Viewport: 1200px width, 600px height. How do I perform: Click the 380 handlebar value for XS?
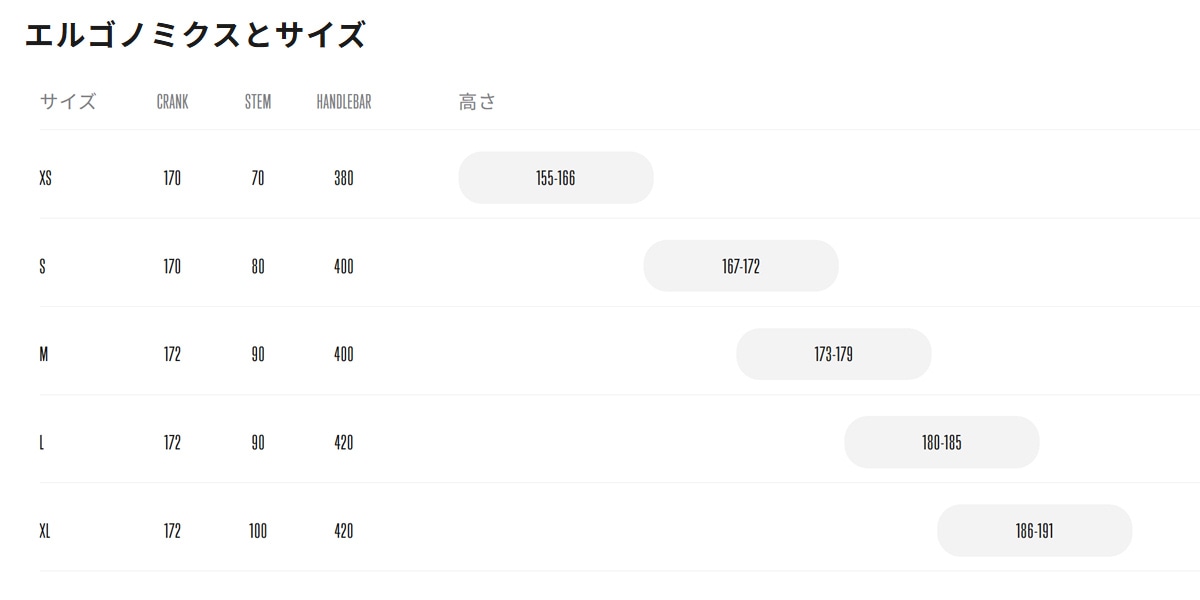pos(343,178)
